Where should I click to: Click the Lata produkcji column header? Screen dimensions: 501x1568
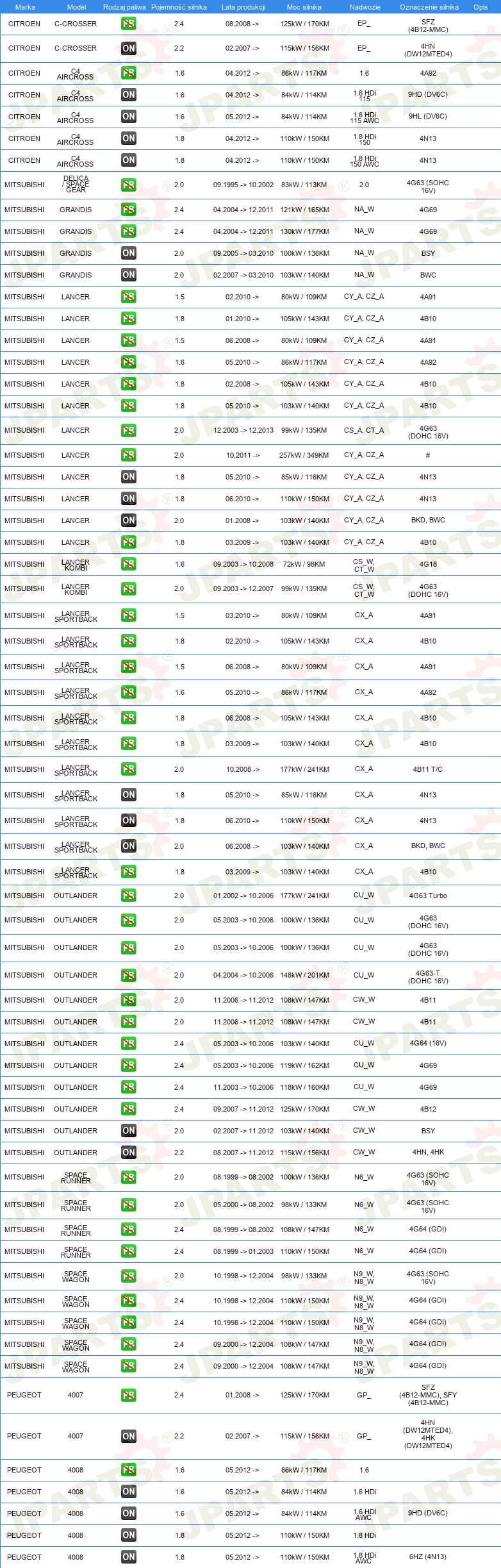tap(243, 7)
